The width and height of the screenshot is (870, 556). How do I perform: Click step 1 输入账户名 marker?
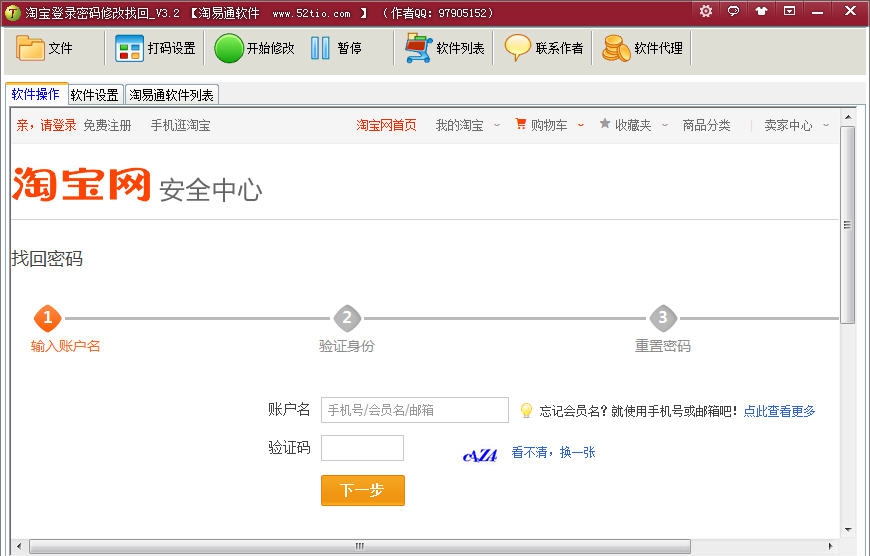[48, 318]
